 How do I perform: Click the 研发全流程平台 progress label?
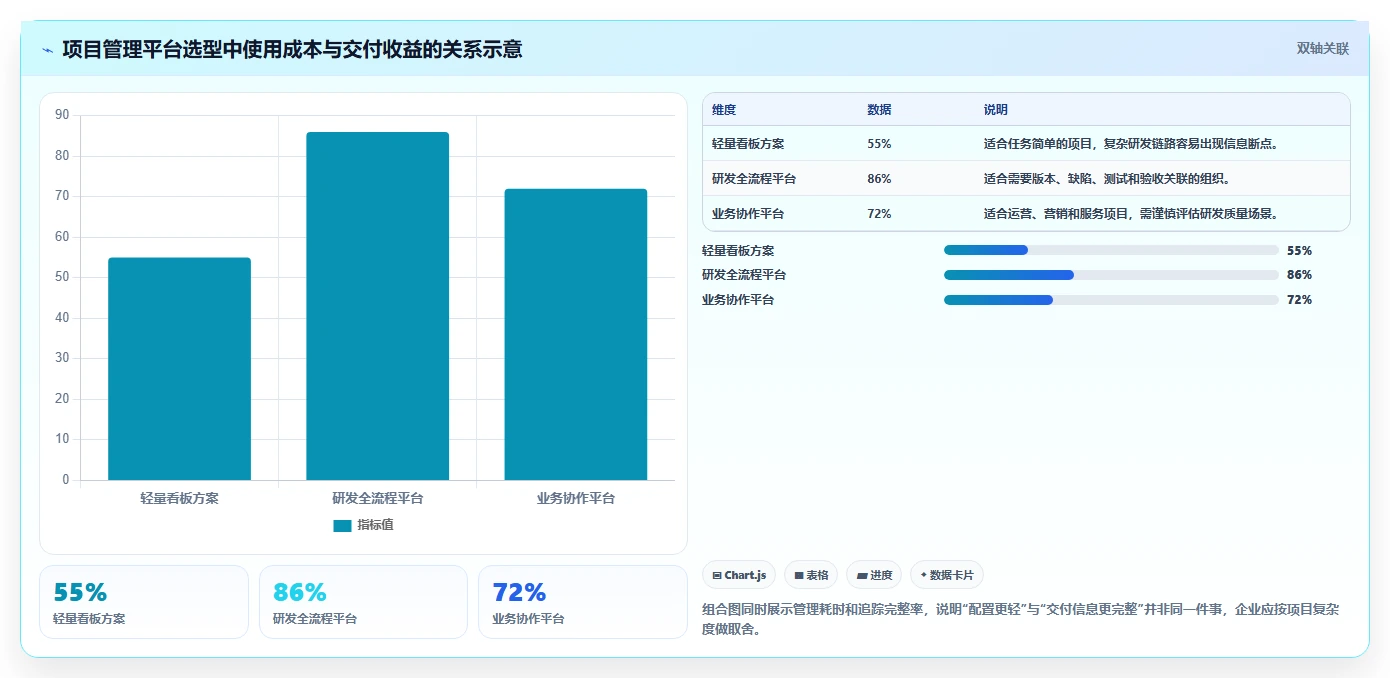744,275
